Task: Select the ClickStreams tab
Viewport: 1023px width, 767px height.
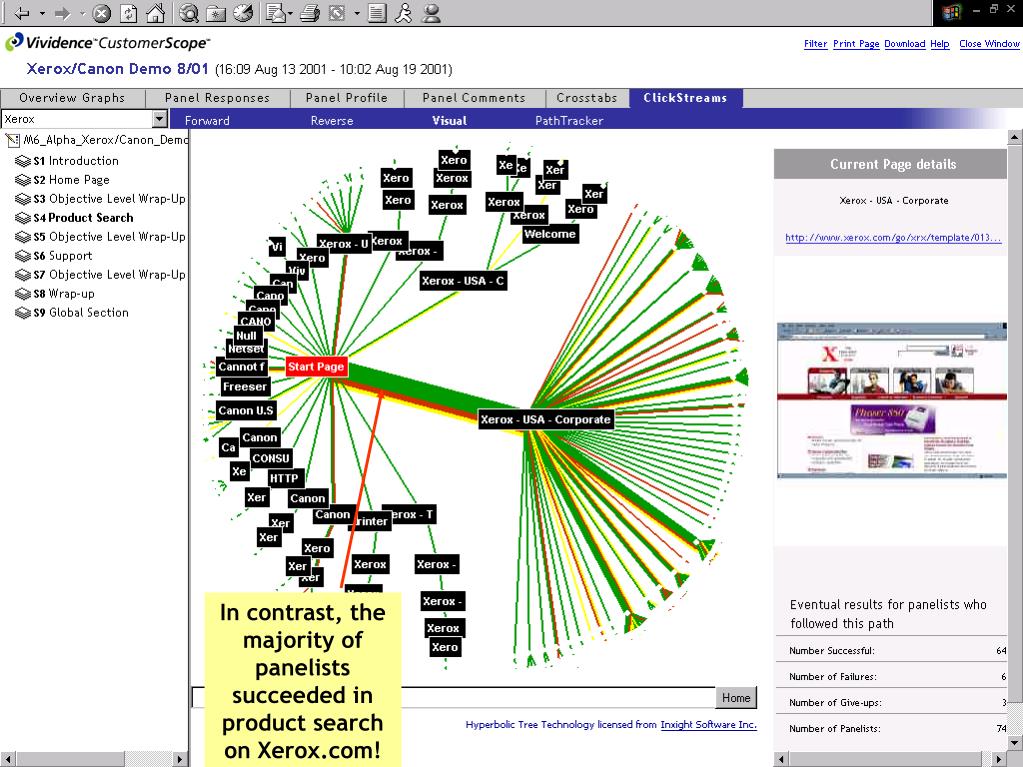Action: click(x=685, y=98)
